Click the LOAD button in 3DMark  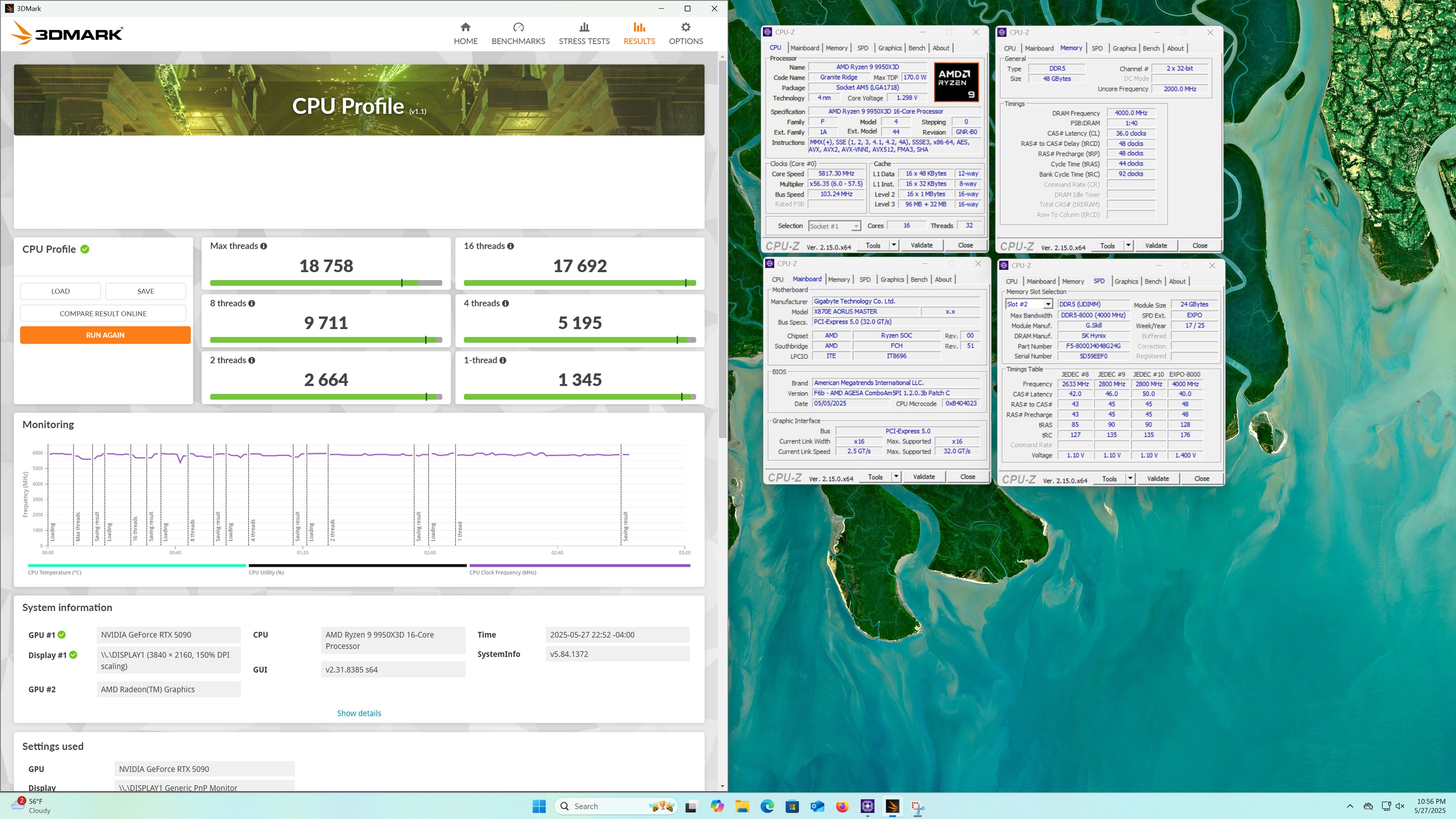click(60, 291)
